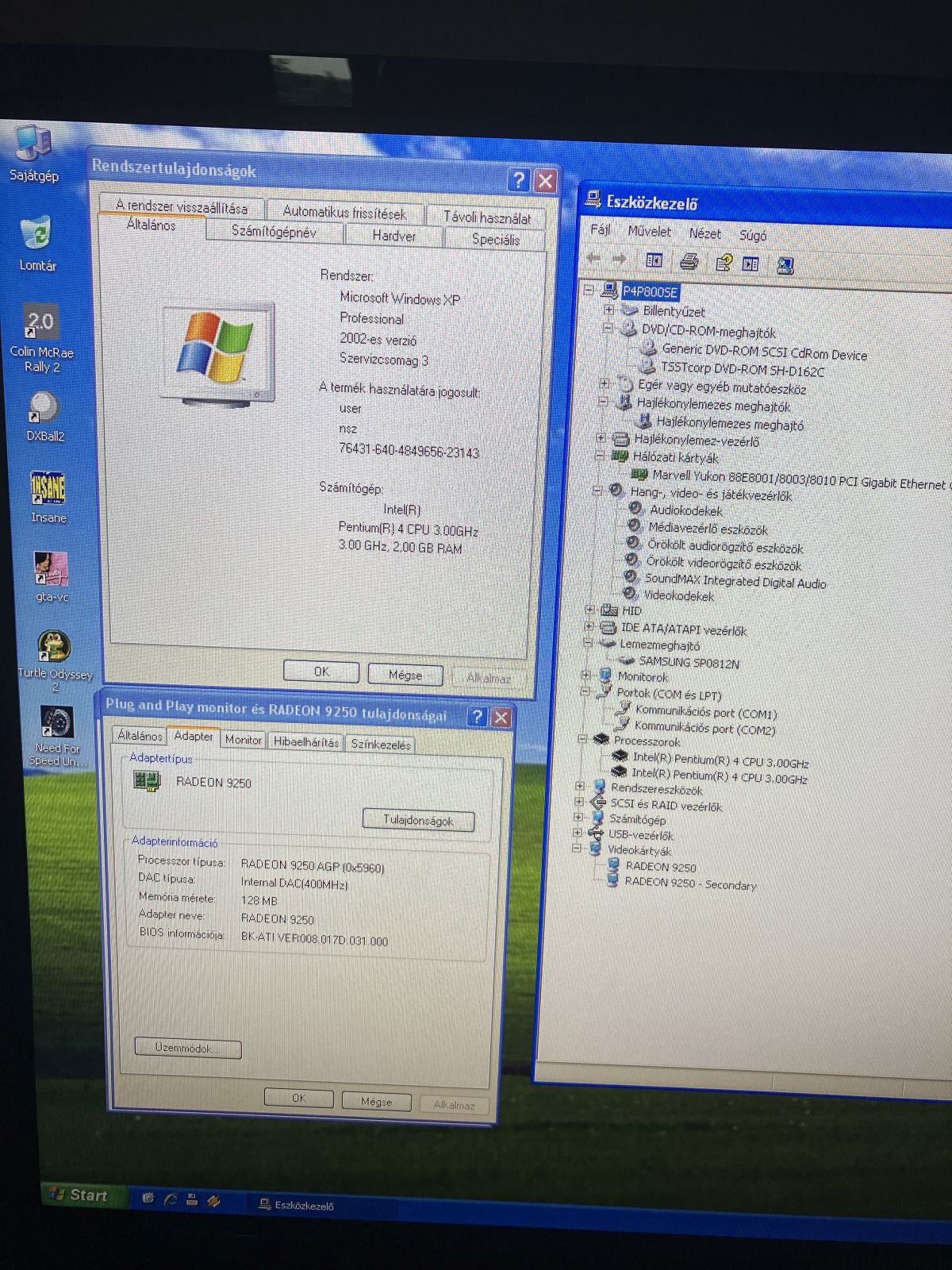Collapse the DVD/CD-ROM-meghajtók node

pyautogui.click(x=608, y=328)
